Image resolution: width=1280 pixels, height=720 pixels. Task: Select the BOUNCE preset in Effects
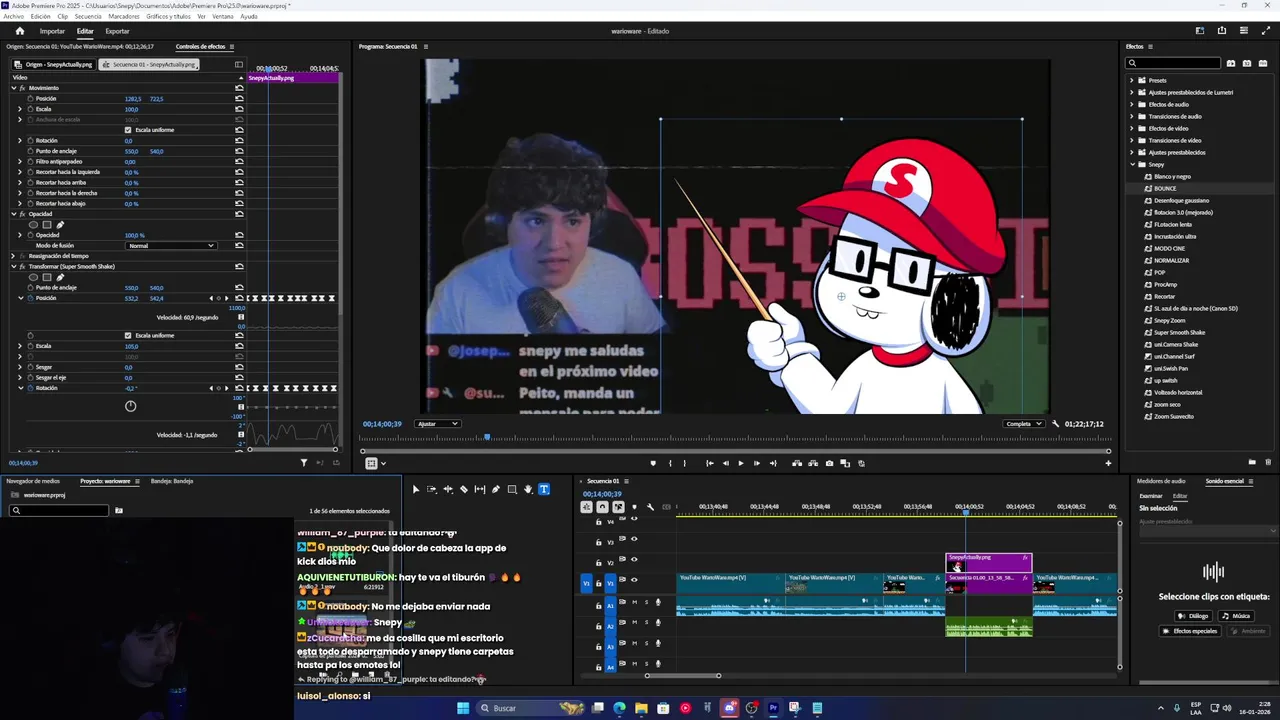tap(1165, 188)
